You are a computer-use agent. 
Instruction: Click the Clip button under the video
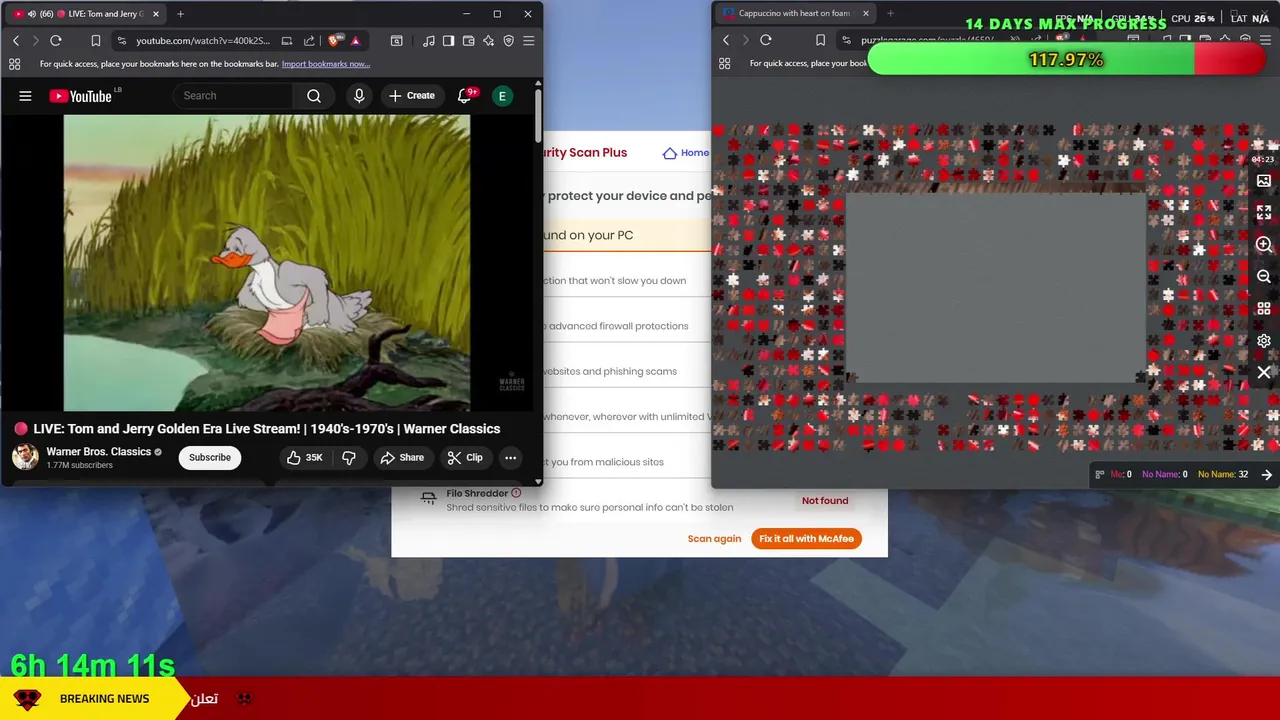click(465, 457)
